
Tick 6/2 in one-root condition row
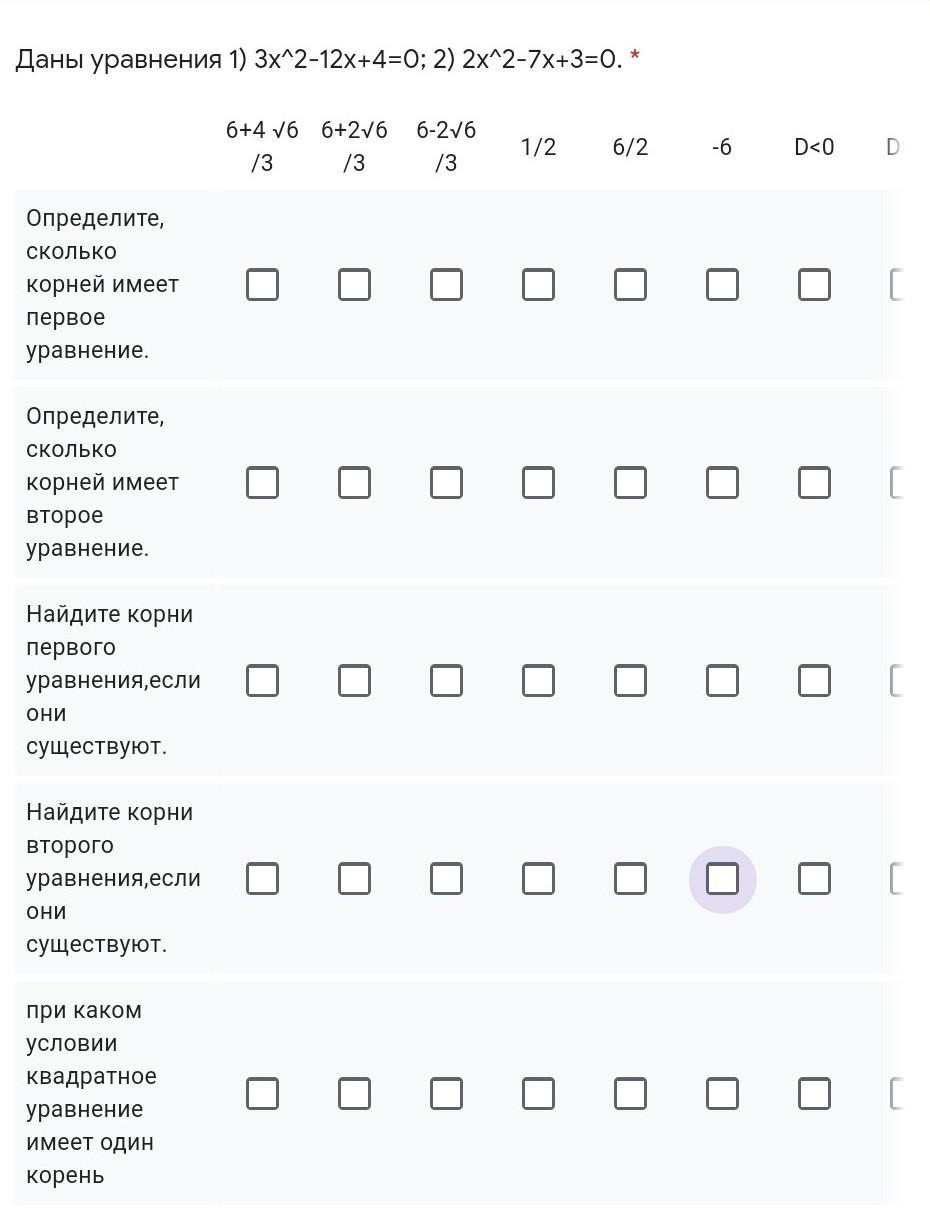point(630,1094)
